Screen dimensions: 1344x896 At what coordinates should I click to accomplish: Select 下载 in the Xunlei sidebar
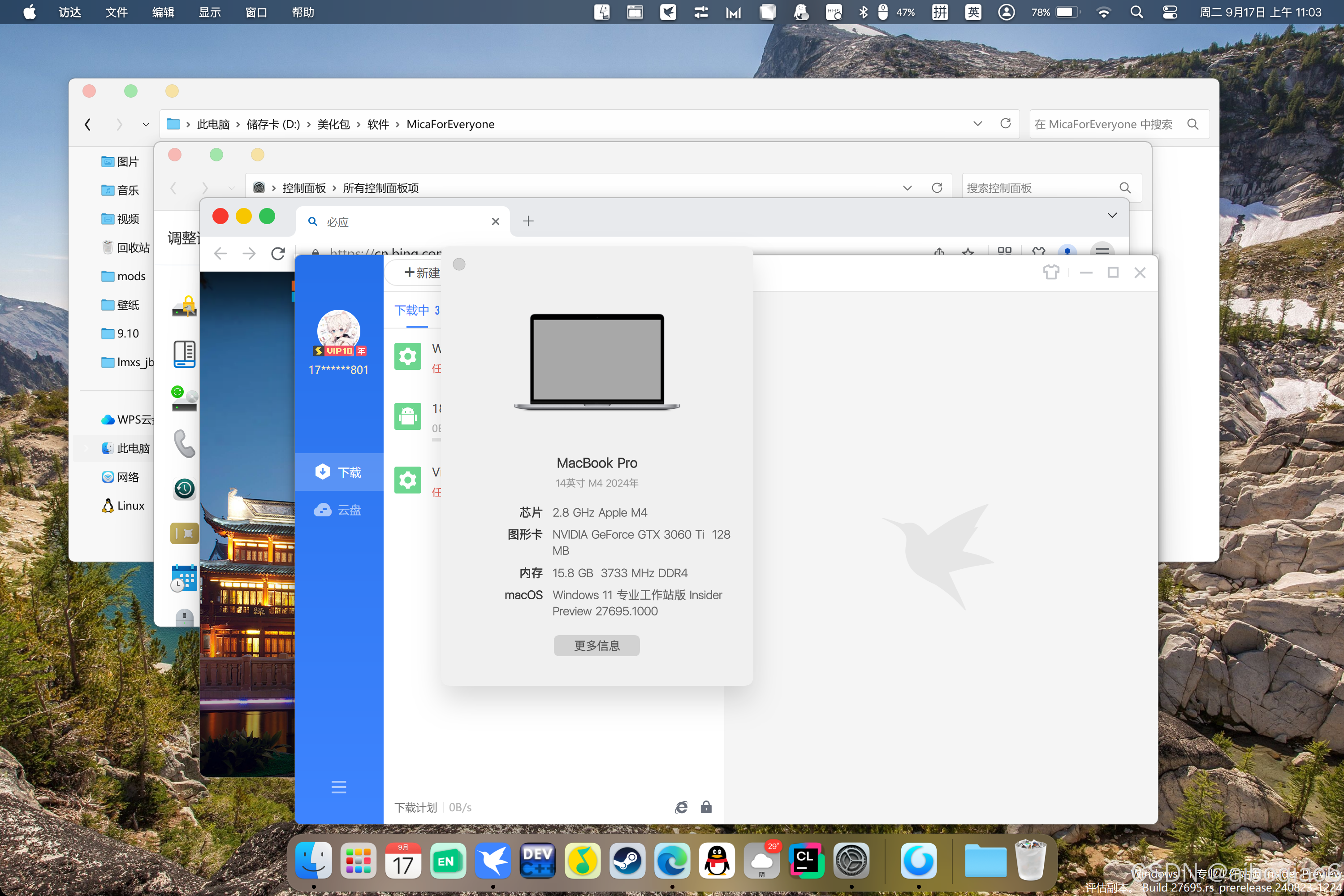[339, 472]
